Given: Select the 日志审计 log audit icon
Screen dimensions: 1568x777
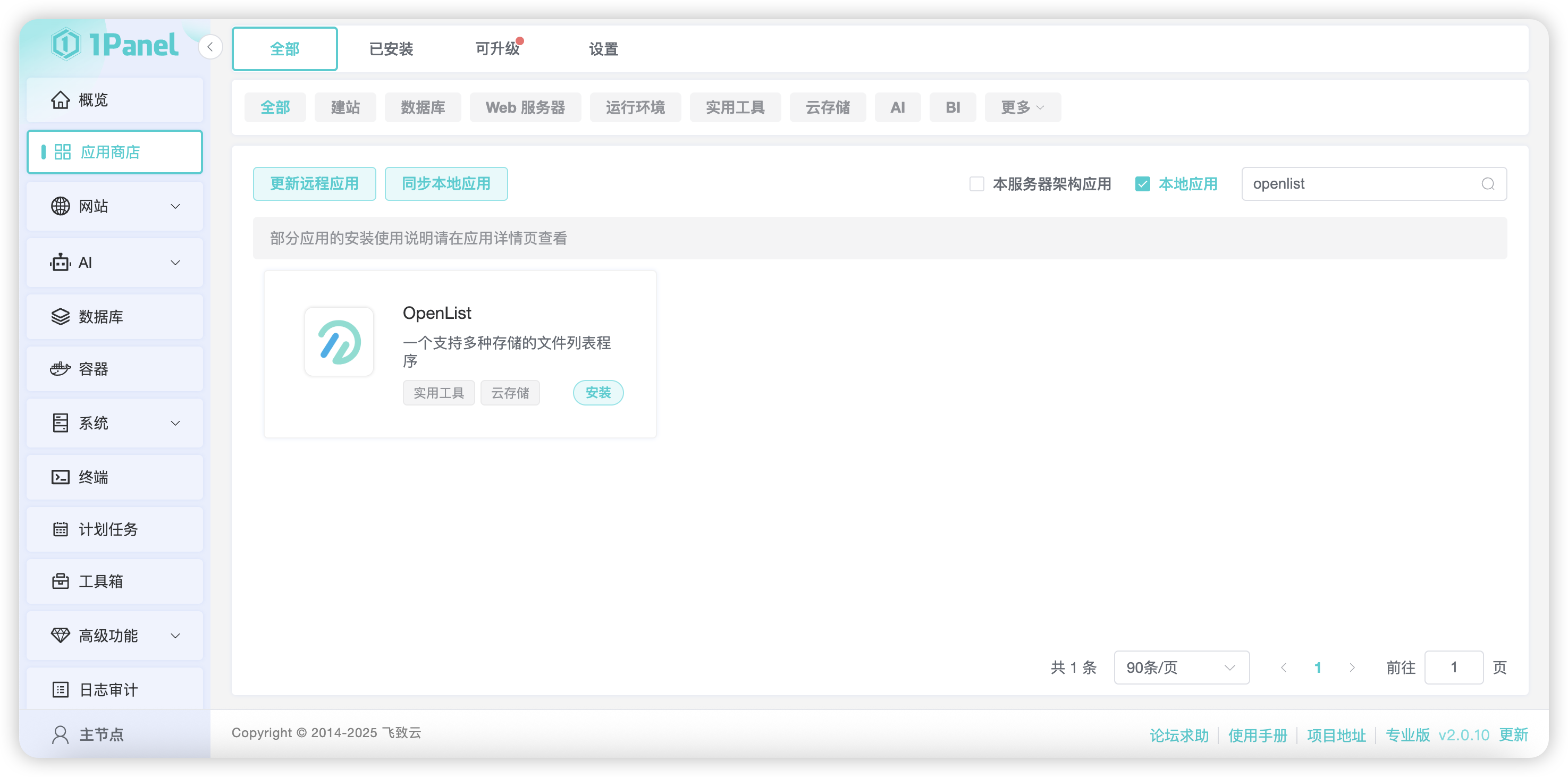Looking at the screenshot, I should point(61,689).
